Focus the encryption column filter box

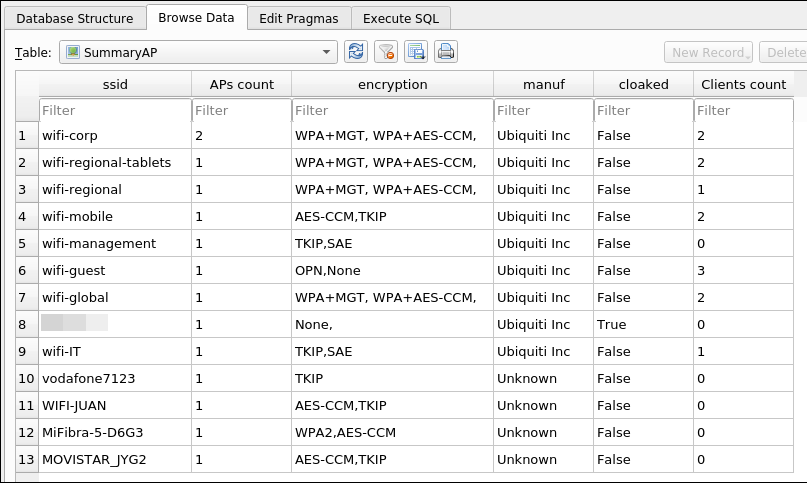point(392,110)
